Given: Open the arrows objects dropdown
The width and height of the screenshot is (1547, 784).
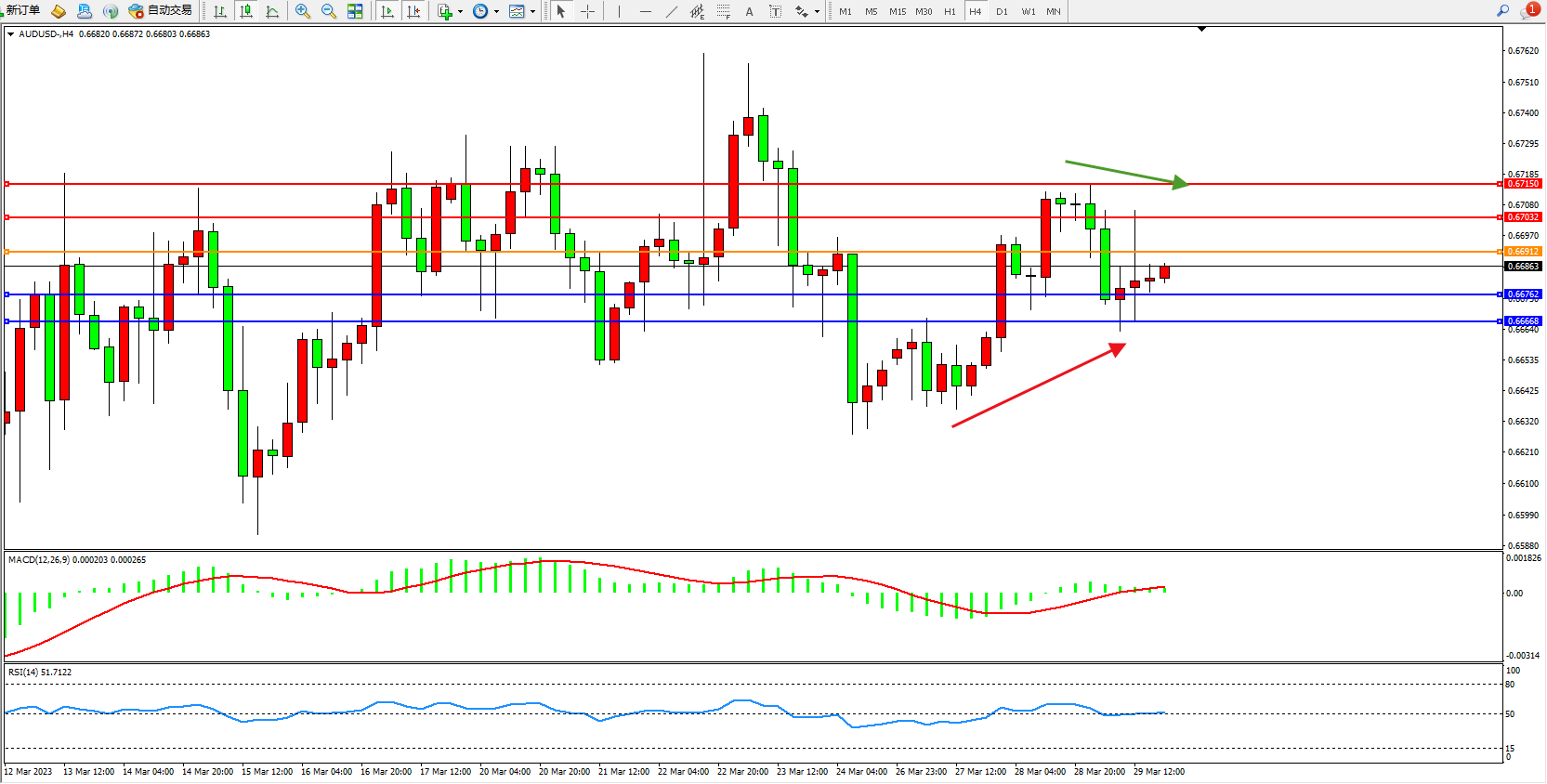Looking at the screenshot, I should pos(817,12).
